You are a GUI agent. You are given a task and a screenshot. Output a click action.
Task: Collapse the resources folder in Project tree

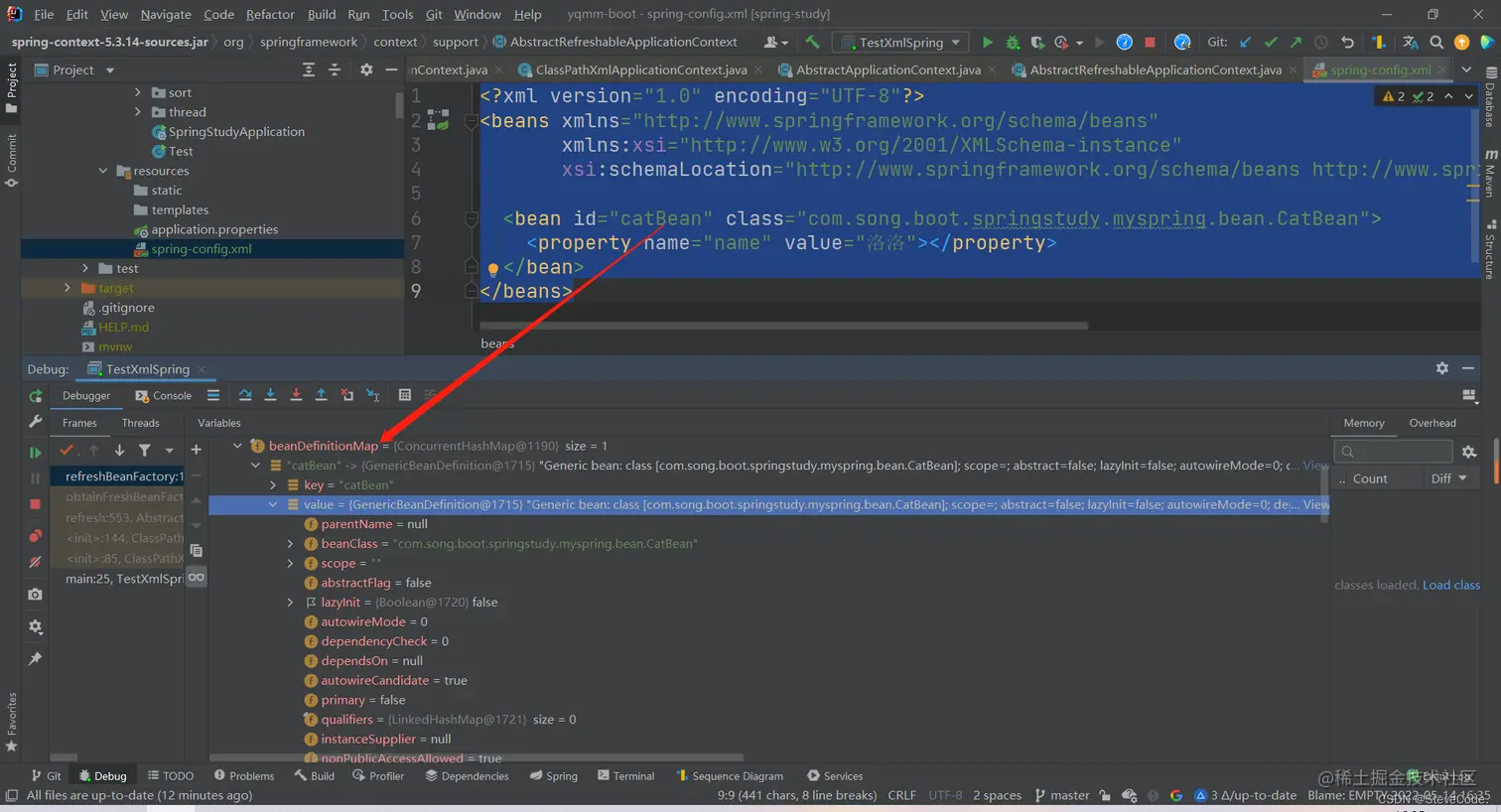click(103, 171)
